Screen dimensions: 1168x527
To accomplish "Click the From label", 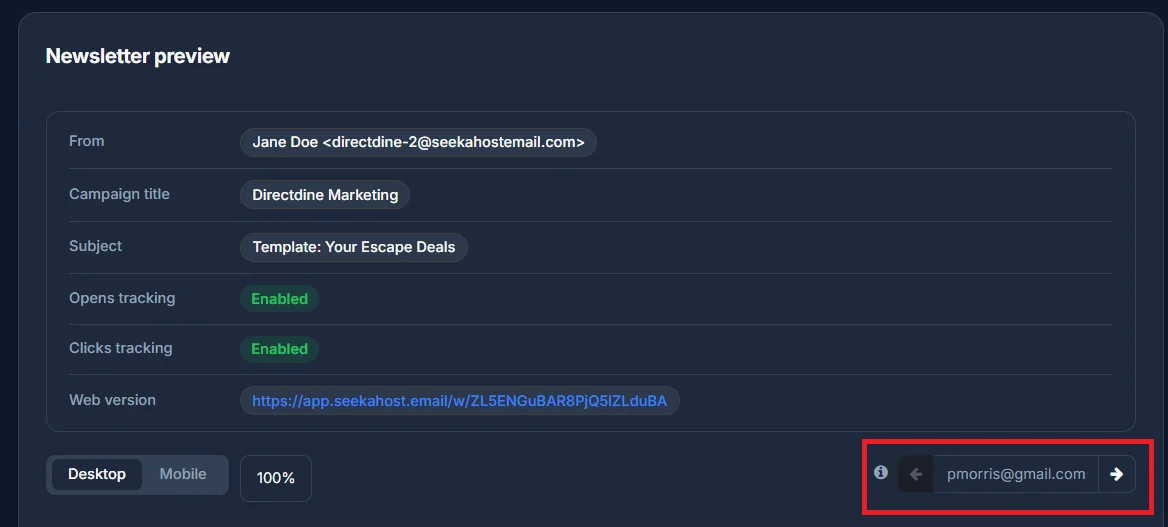I will pyautogui.click(x=86, y=141).
